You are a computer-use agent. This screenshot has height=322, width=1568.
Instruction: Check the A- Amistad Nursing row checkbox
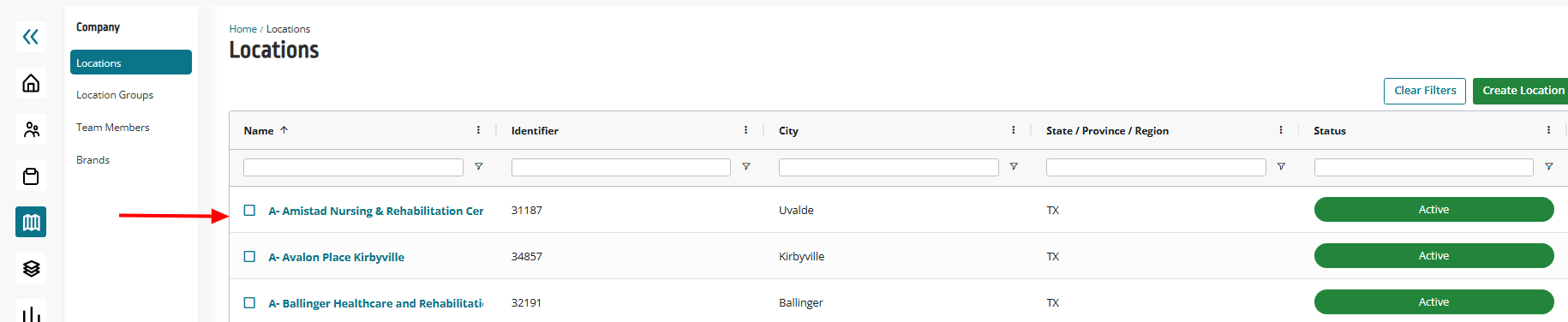coord(249,210)
